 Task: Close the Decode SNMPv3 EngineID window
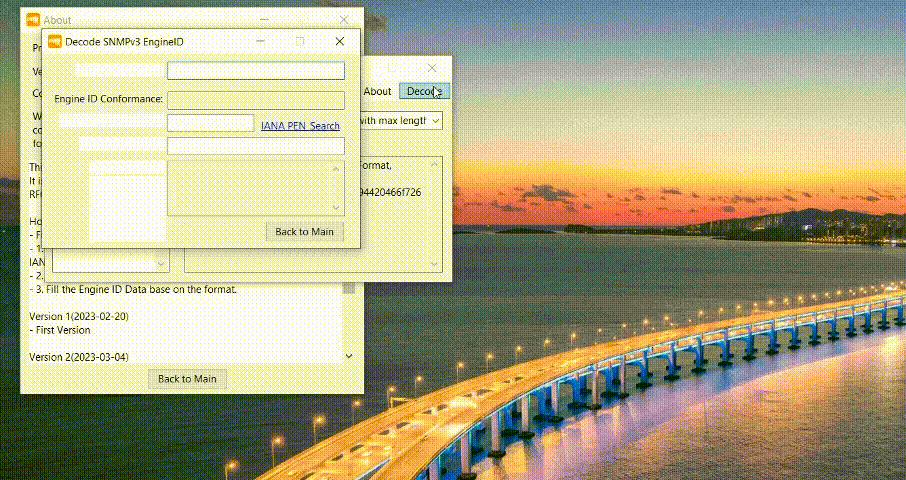click(340, 41)
